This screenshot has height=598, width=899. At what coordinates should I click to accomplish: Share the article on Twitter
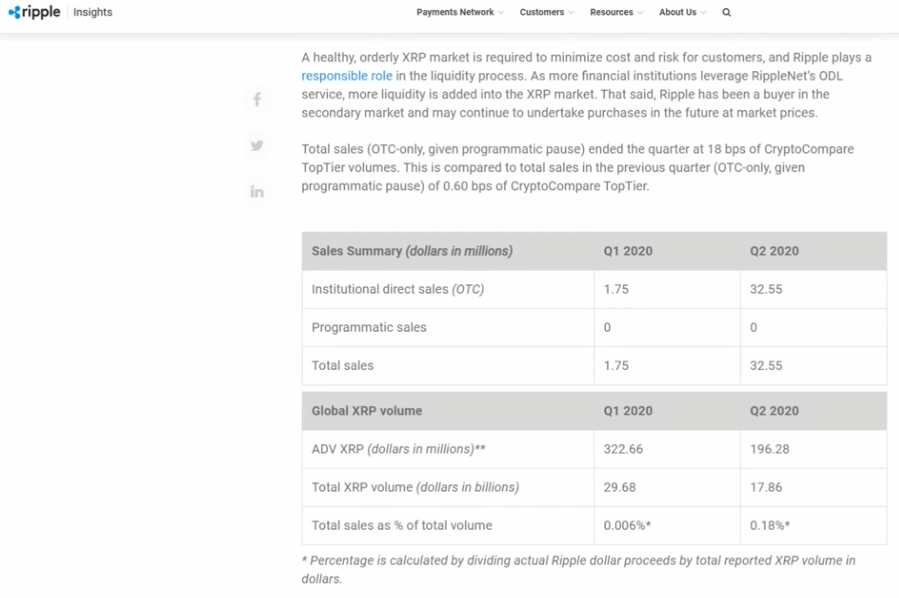[257, 145]
